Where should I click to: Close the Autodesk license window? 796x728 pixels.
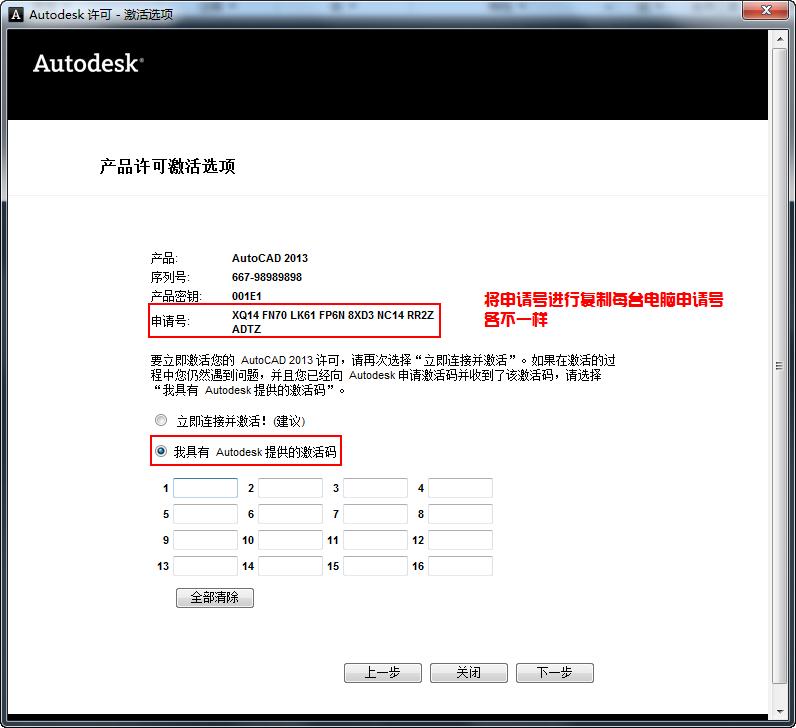[766, 10]
